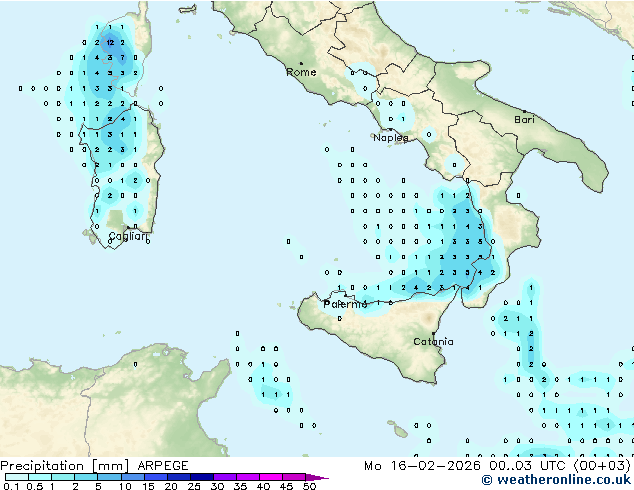This screenshot has height=490, width=634.
Task: Click legend swatch between 45 and 50
Action: point(294,477)
